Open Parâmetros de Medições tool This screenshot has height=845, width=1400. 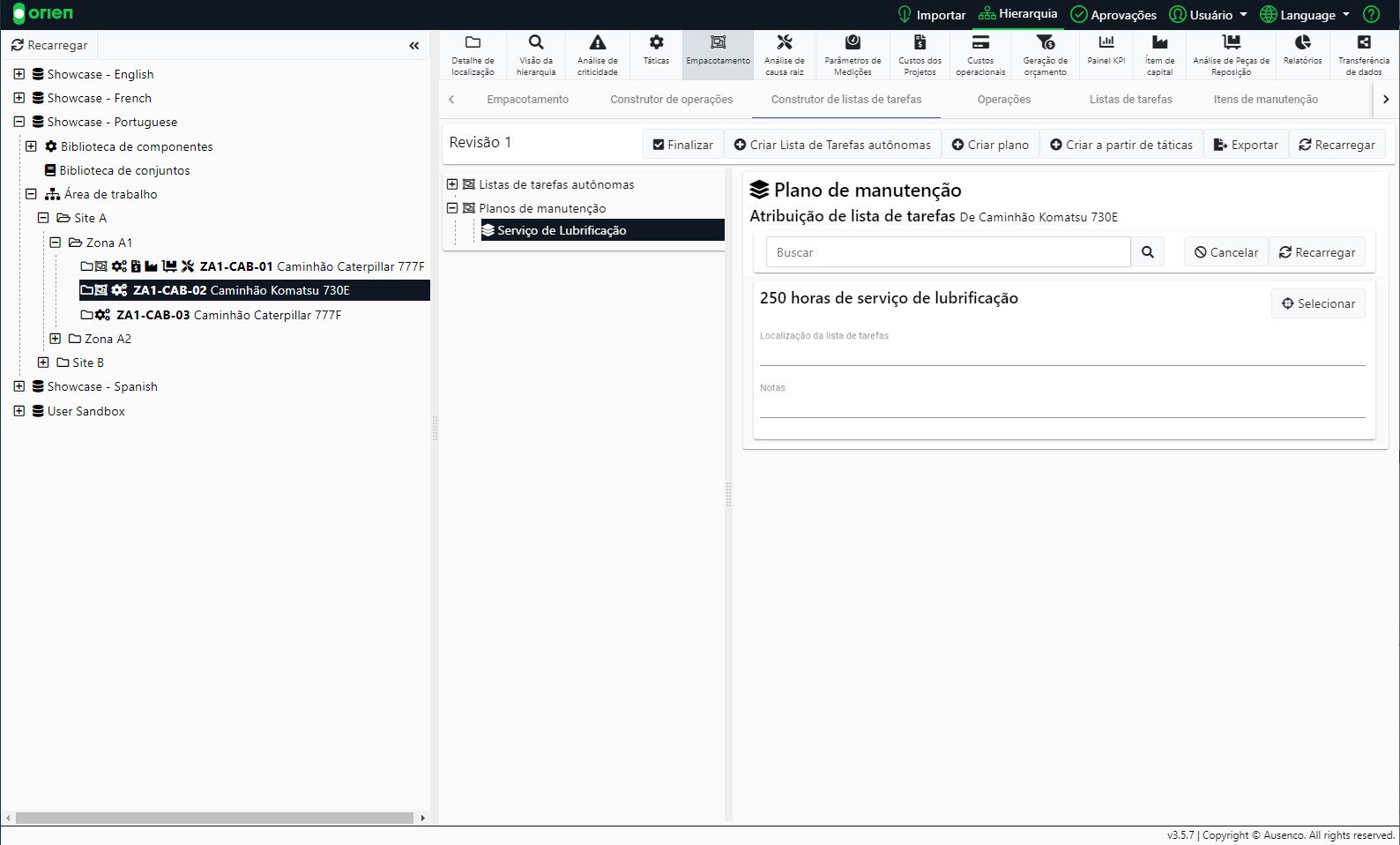click(853, 55)
